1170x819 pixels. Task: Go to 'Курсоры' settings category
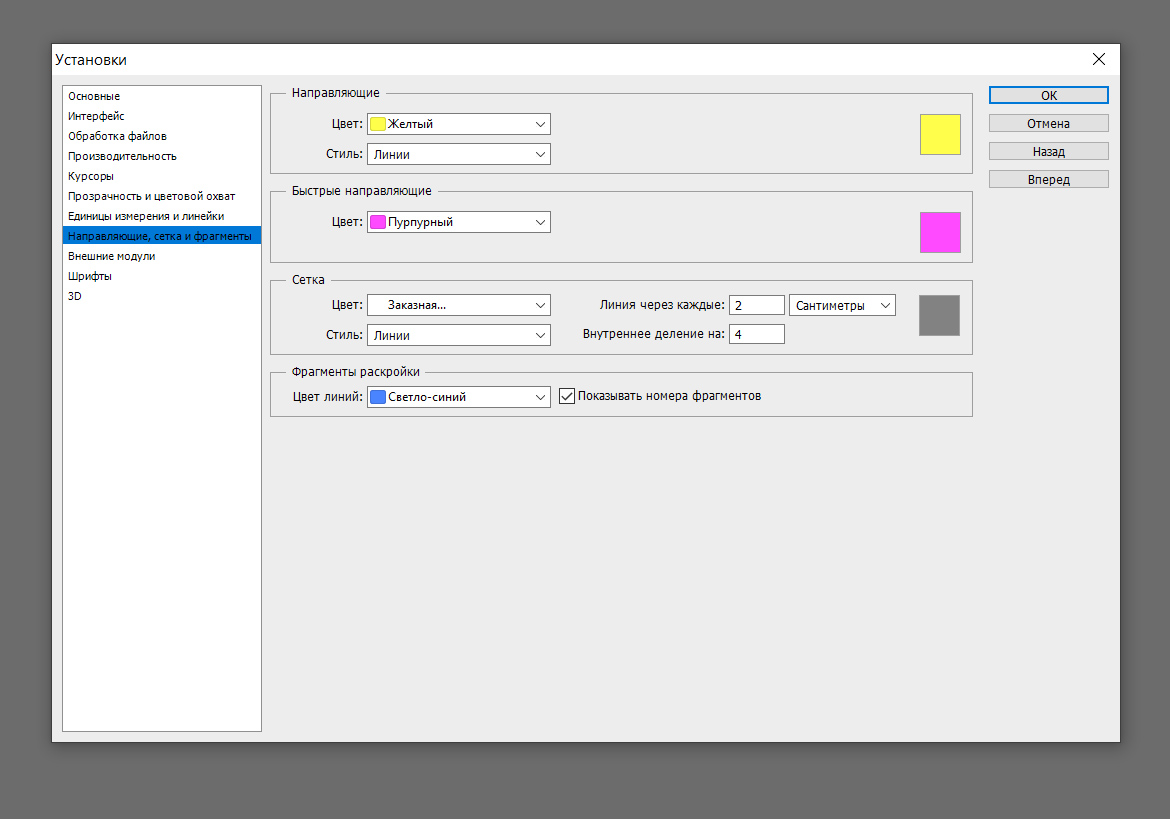click(91, 176)
